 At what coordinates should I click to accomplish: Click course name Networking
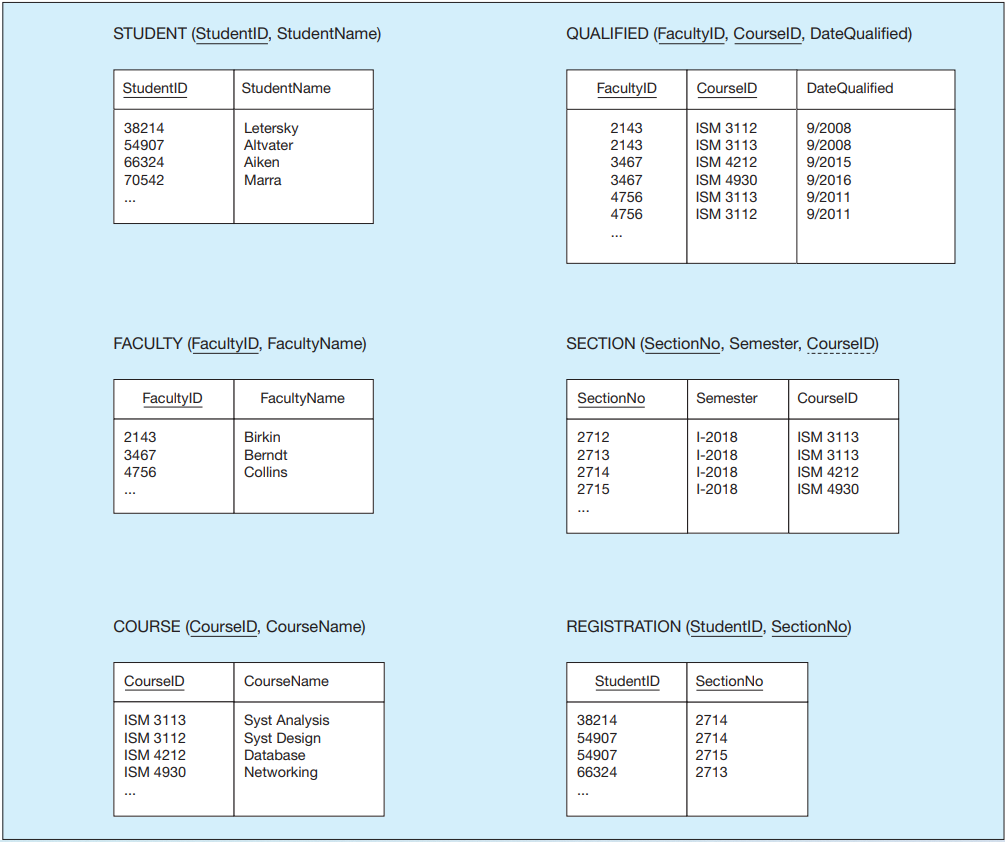click(x=281, y=773)
